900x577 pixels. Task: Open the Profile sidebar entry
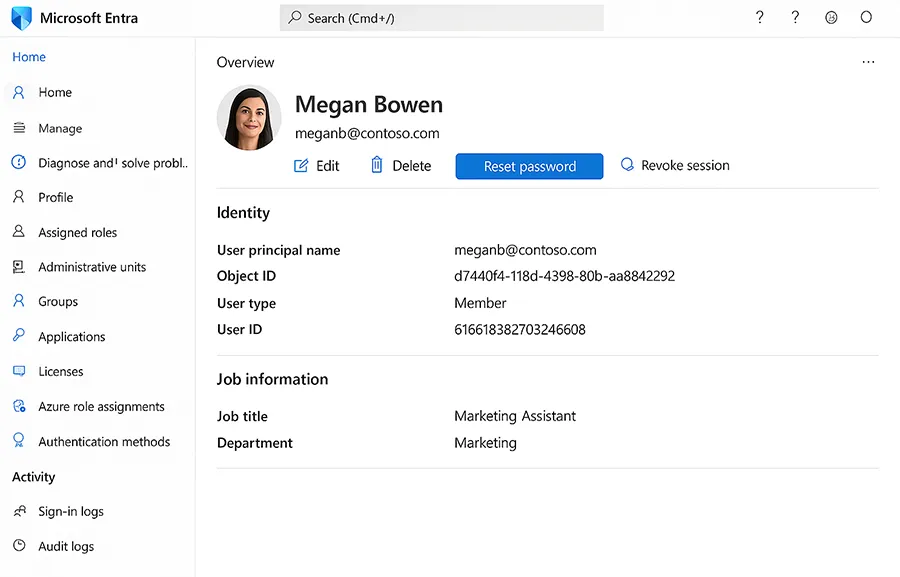[x=57, y=197]
